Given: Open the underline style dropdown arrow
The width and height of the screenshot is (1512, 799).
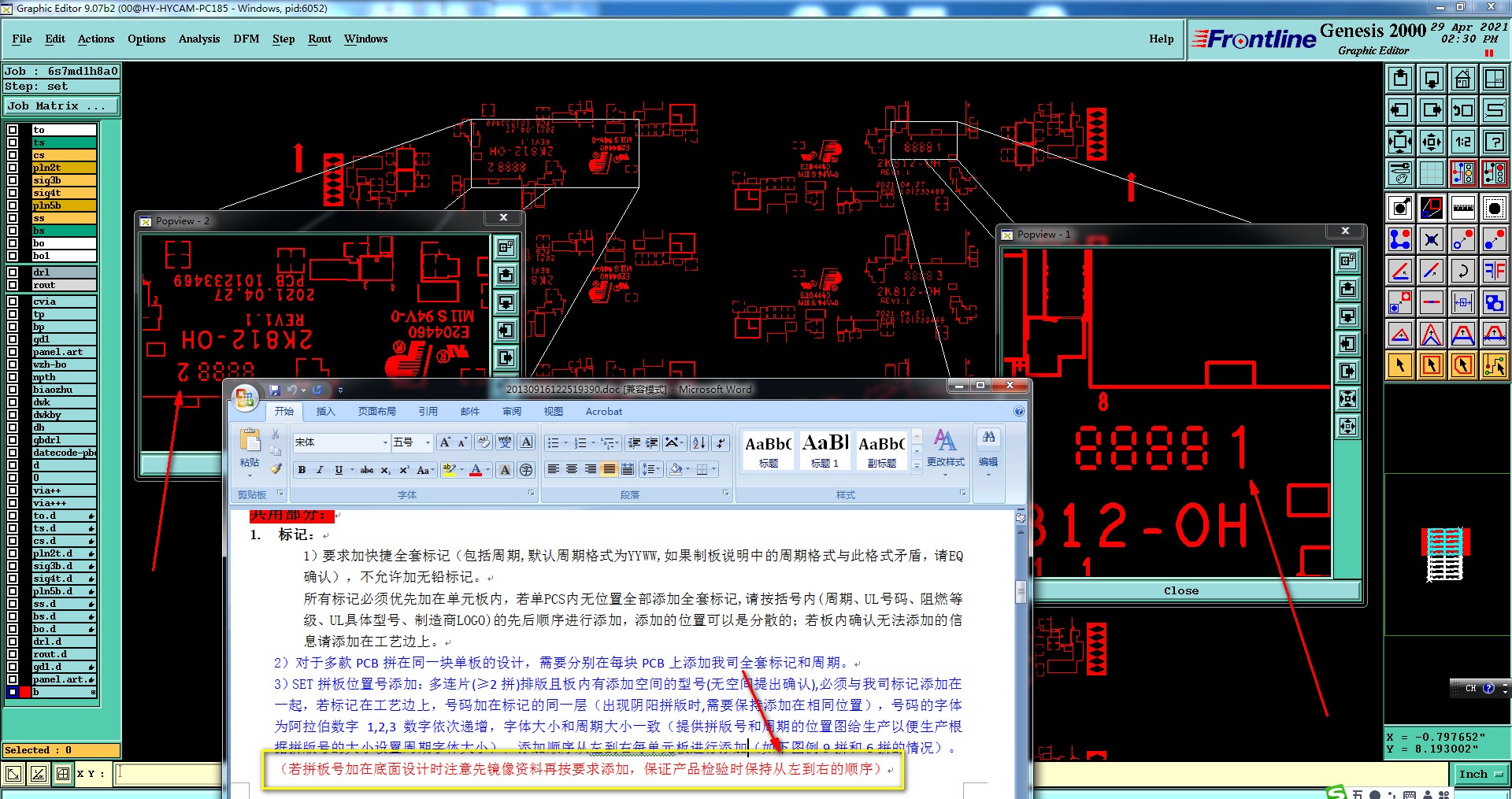Looking at the screenshot, I should pos(352,470).
